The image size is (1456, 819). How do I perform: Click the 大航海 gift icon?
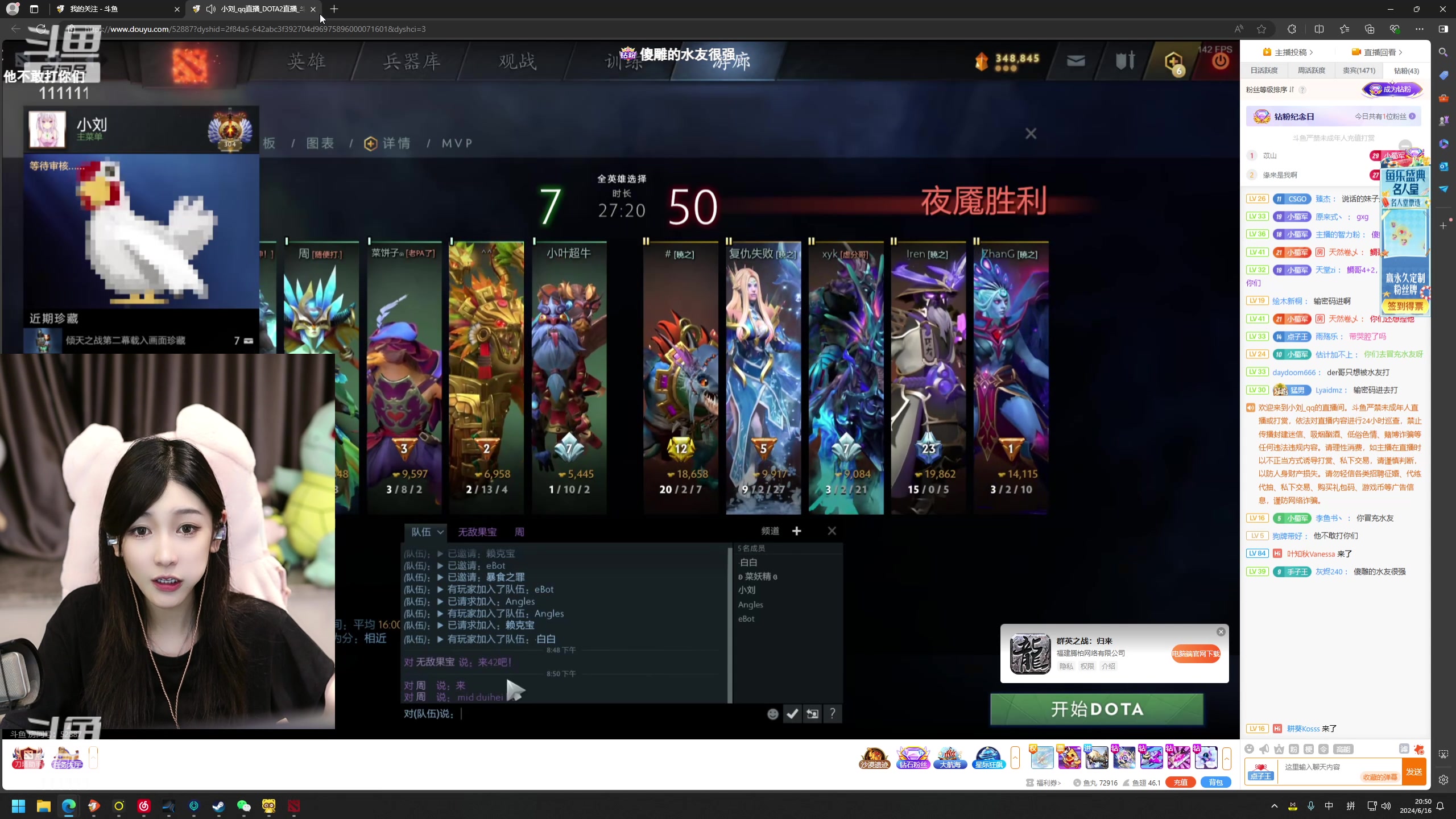tap(950, 757)
